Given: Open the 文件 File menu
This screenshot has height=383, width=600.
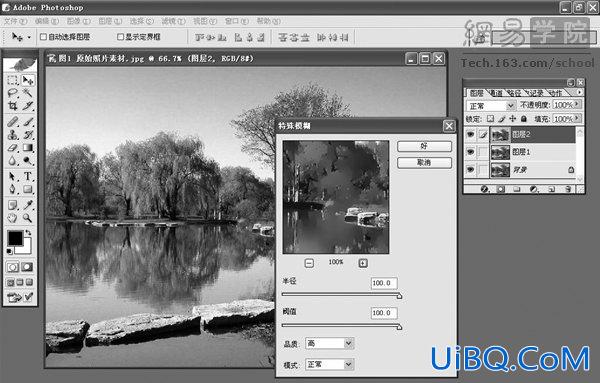Looking at the screenshot, I should (15, 21).
